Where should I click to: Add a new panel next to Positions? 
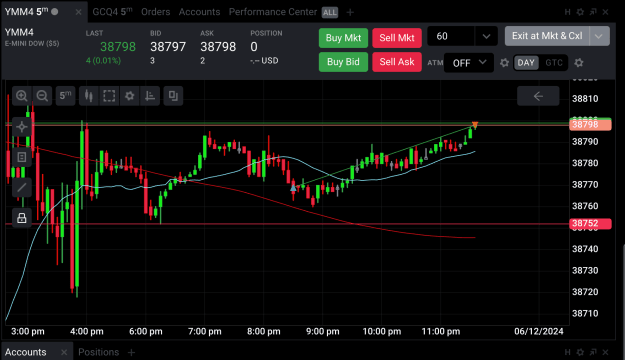click(131, 352)
